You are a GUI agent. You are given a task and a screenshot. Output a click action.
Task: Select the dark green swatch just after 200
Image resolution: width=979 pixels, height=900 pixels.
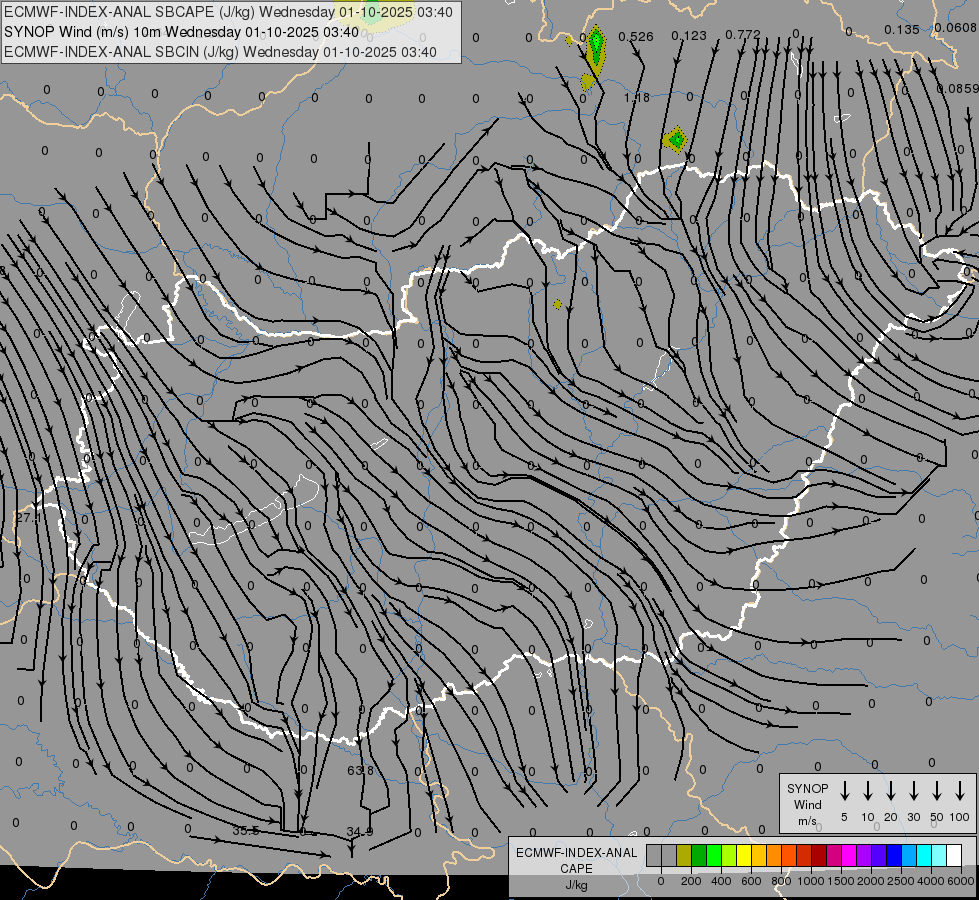(x=699, y=855)
